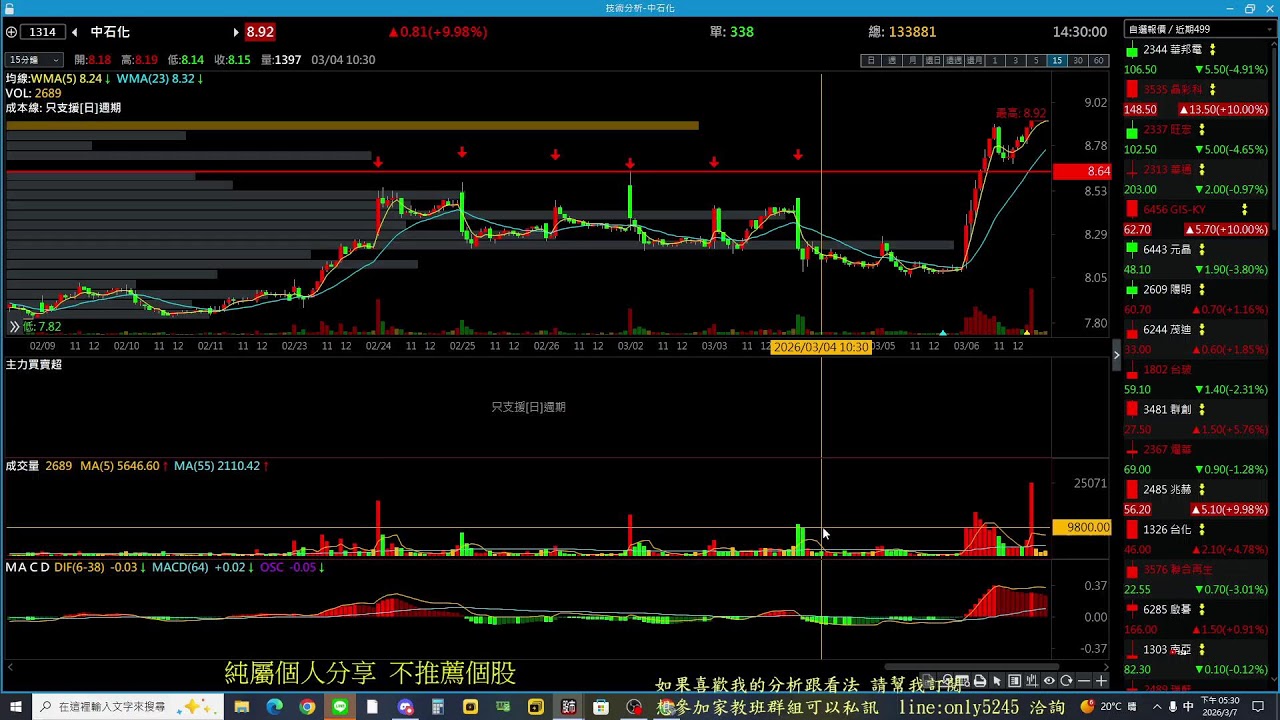The height and width of the screenshot is (720, 1280).
Task: Select 6456 GIS-KY in watchlist
Action: pyautogui.click(x=1198, y=219)
